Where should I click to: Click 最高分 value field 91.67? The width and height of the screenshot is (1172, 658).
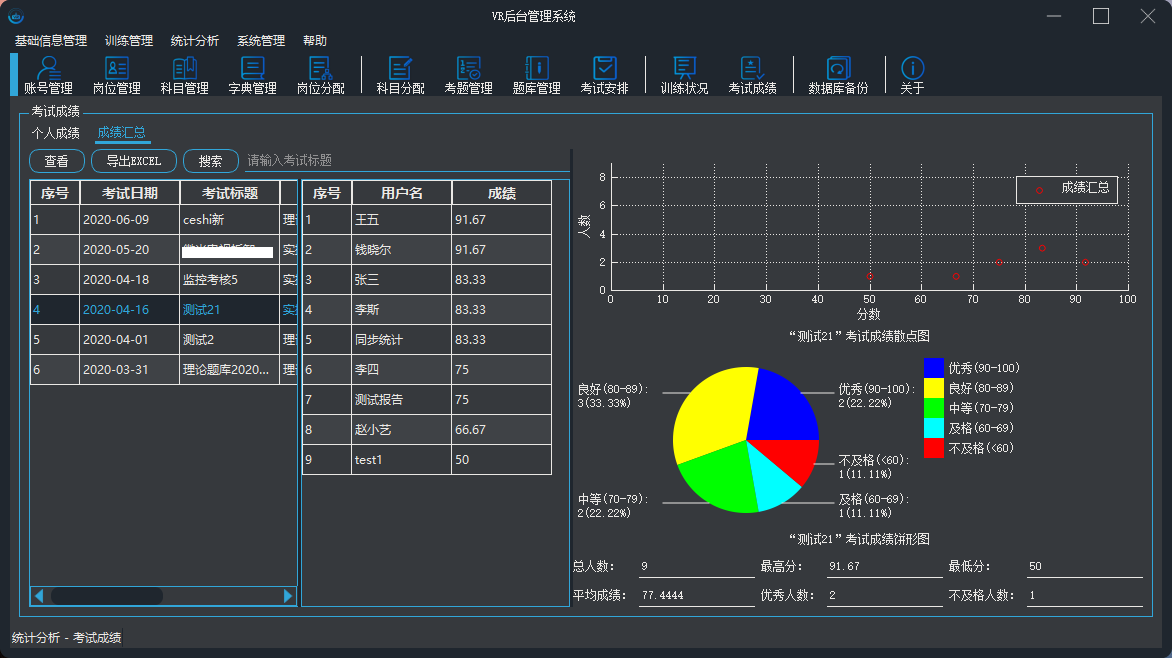tap(884, 567)
